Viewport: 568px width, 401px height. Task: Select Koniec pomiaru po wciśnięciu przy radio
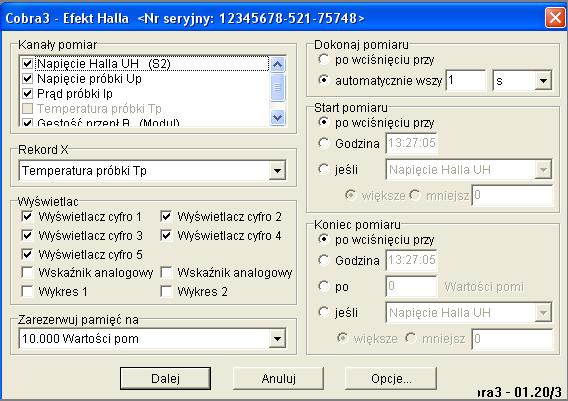[323, 239]
